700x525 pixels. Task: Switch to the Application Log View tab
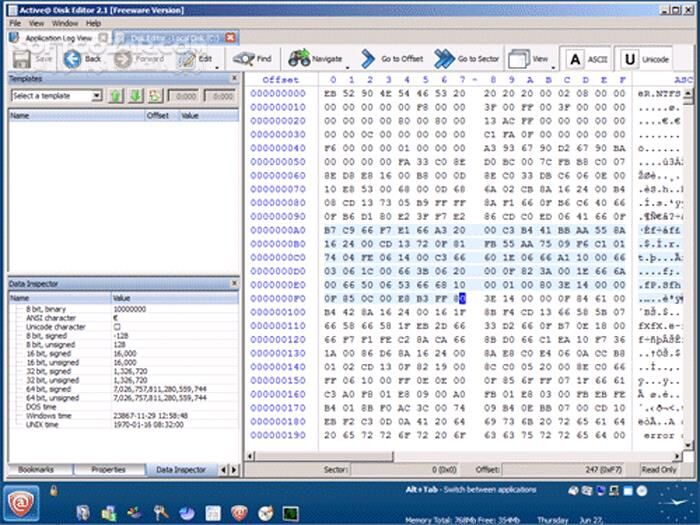[56, 37]
